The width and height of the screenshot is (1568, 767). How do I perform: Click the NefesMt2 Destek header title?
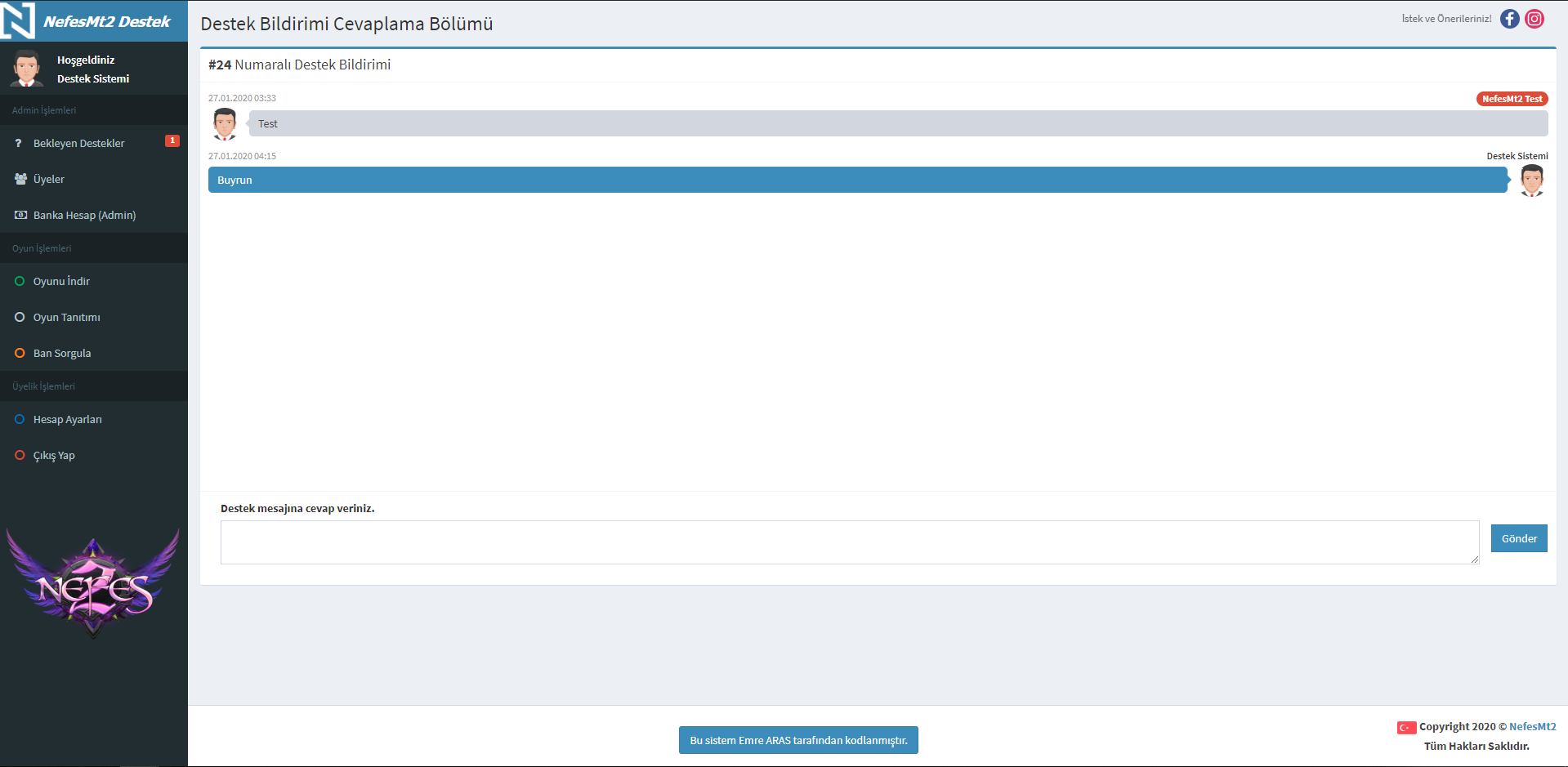[x=106, y=21]
